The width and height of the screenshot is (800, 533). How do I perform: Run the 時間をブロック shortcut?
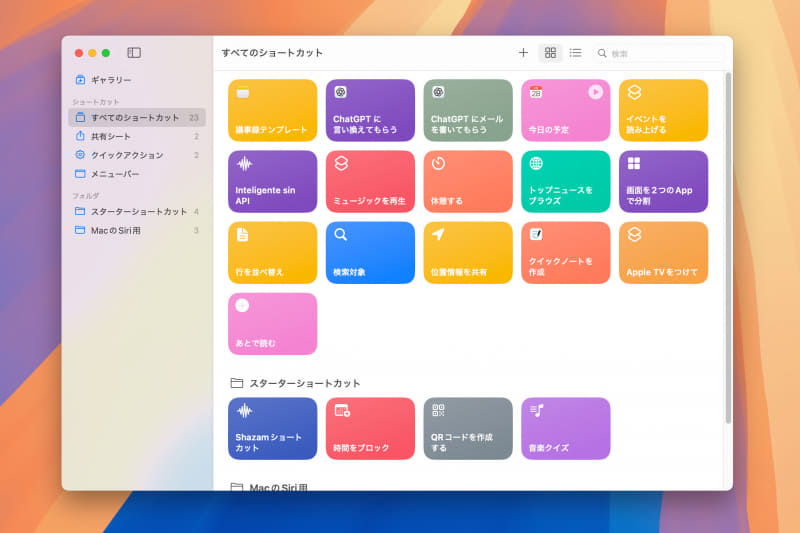370,428
